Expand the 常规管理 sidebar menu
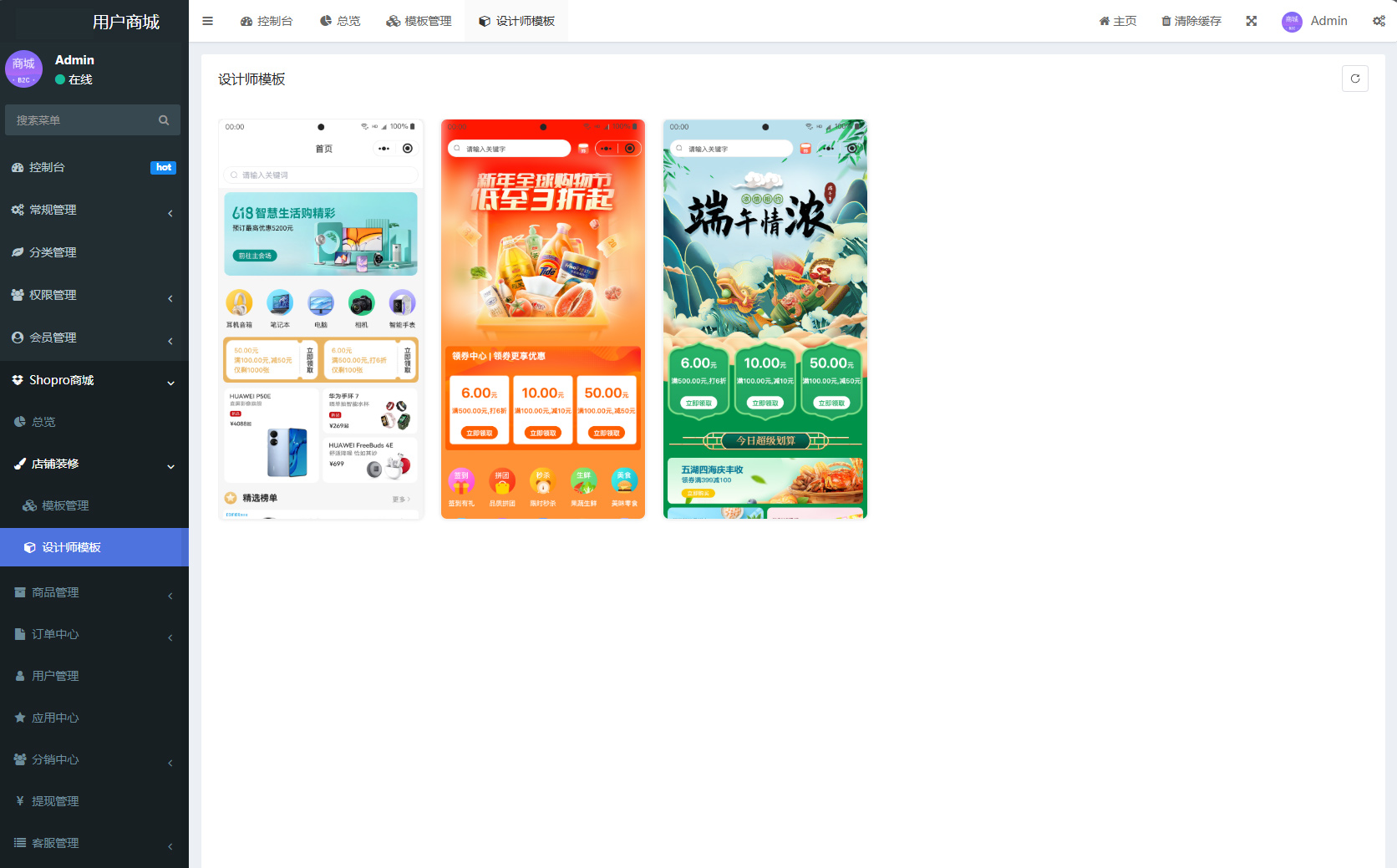Screen dimensions: 1397x868 (x=94, y=210)
